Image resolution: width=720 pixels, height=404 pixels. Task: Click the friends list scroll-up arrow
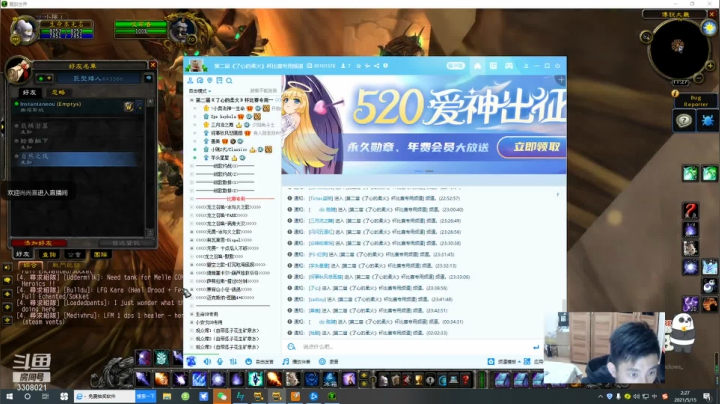(x=150, y=102)
